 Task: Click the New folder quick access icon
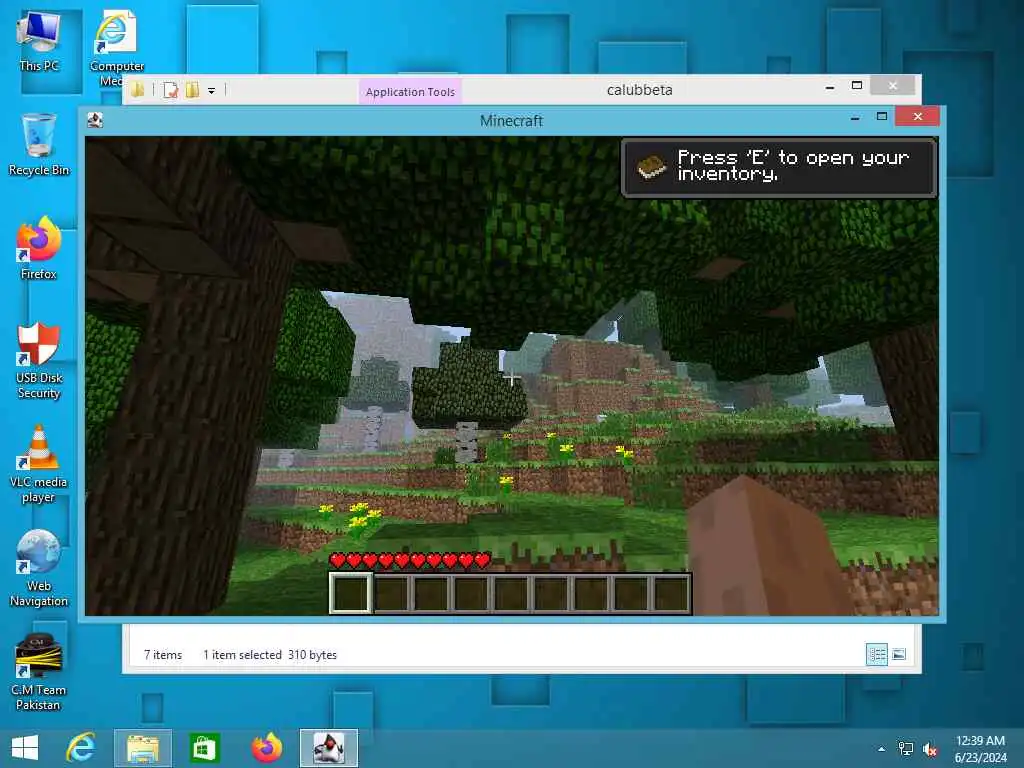(192, 90)
